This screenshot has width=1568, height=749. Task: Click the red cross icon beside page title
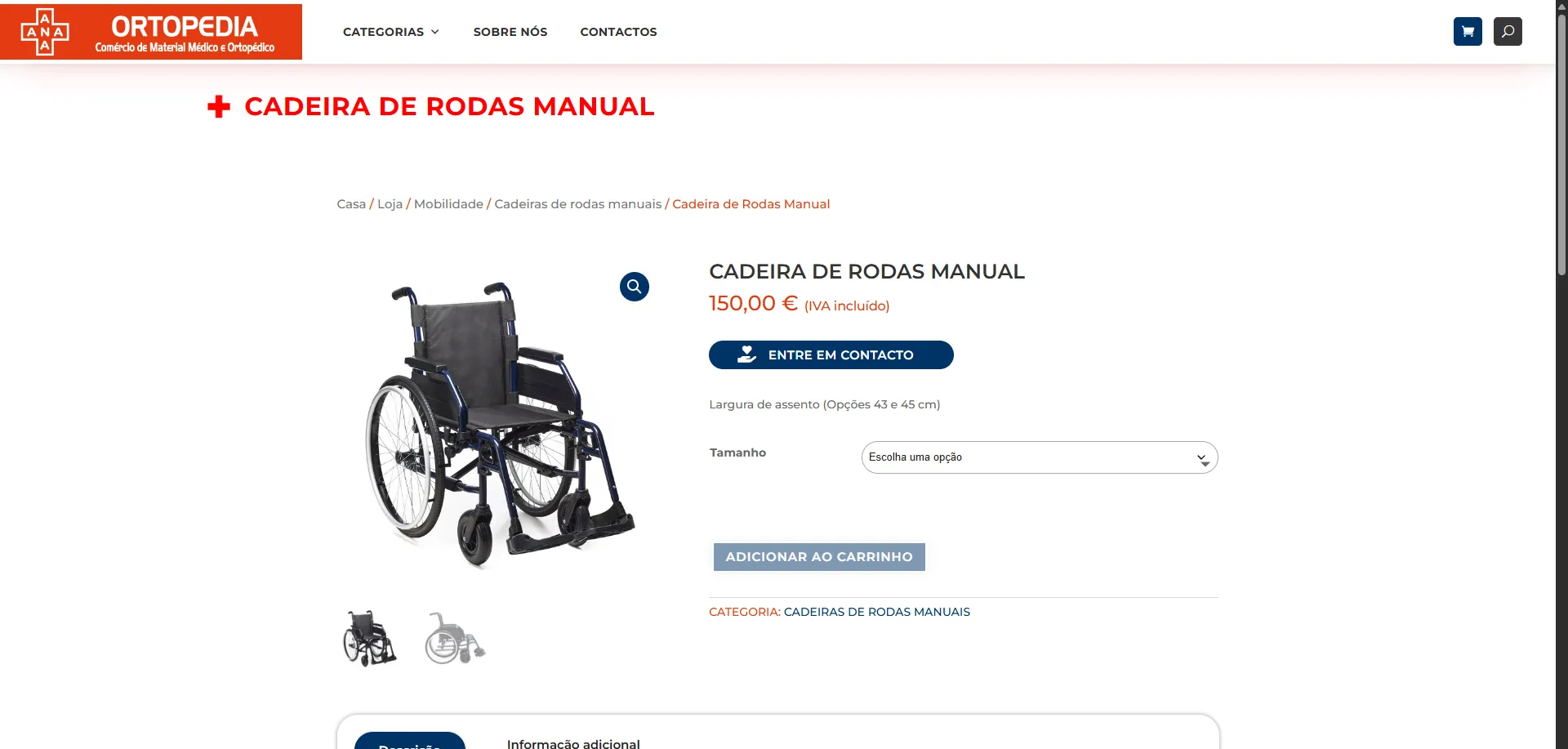219,107
